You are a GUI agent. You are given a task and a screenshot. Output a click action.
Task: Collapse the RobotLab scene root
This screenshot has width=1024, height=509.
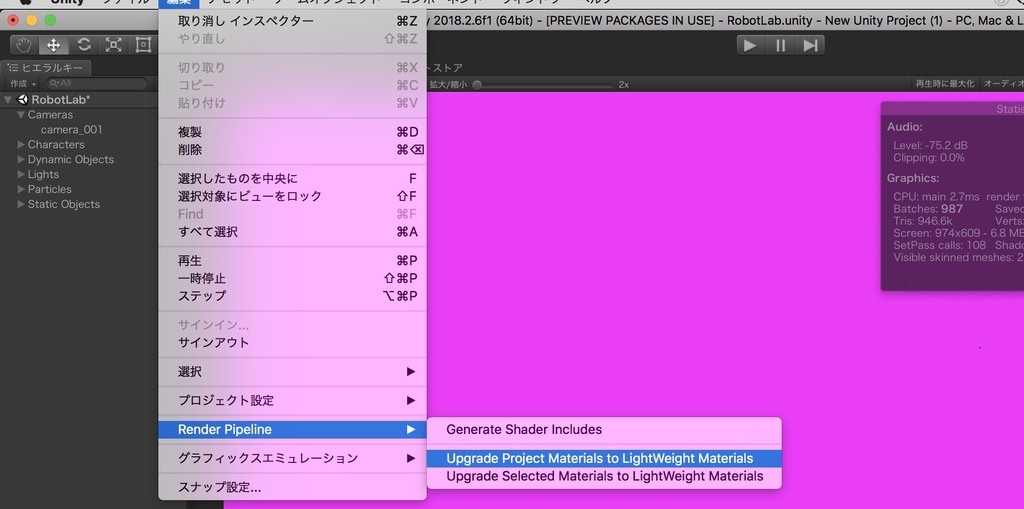(8, 100)
